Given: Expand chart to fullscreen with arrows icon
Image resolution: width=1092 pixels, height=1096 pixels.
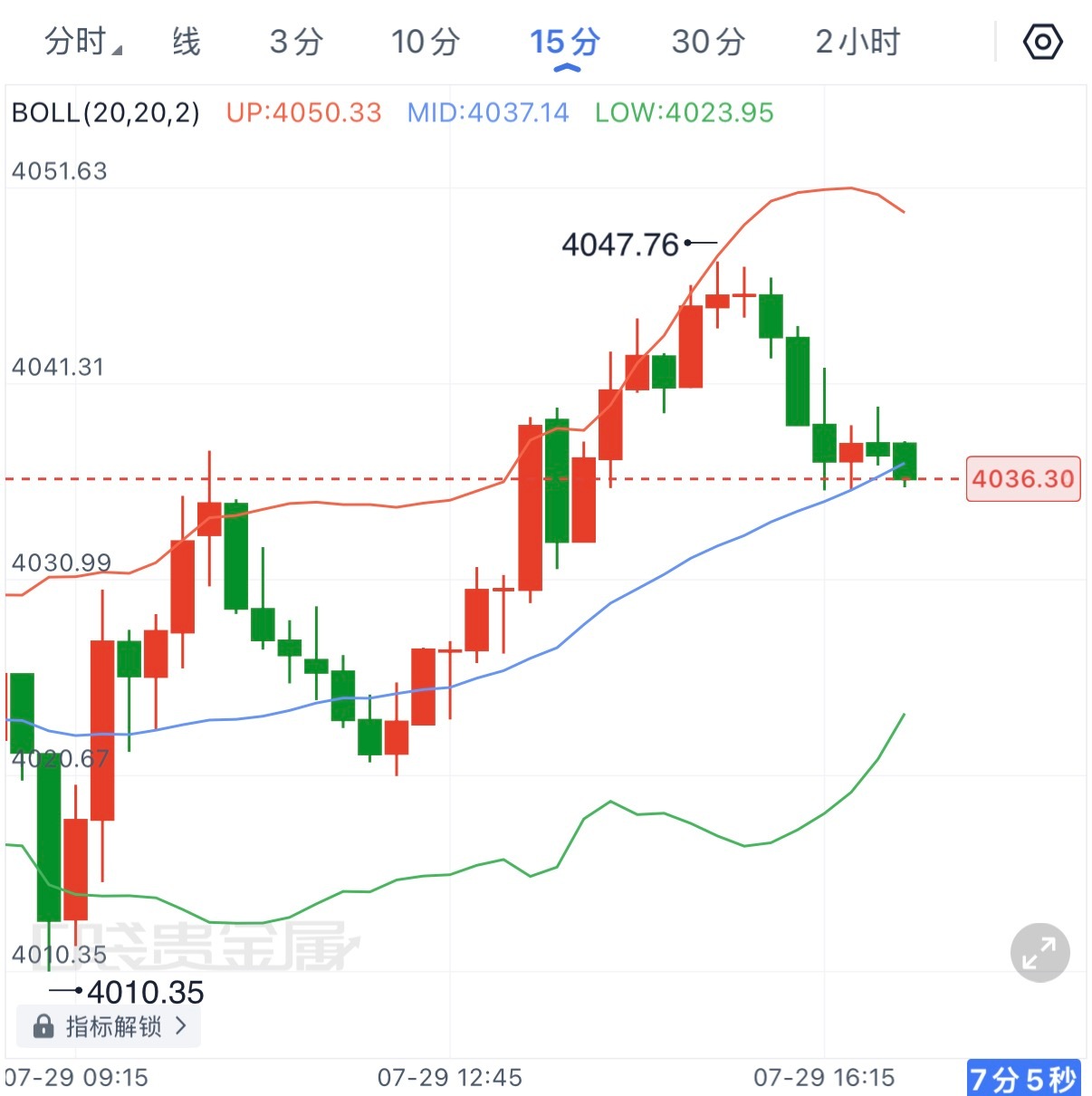Looking at the screenshot, I should (1039, 953).
